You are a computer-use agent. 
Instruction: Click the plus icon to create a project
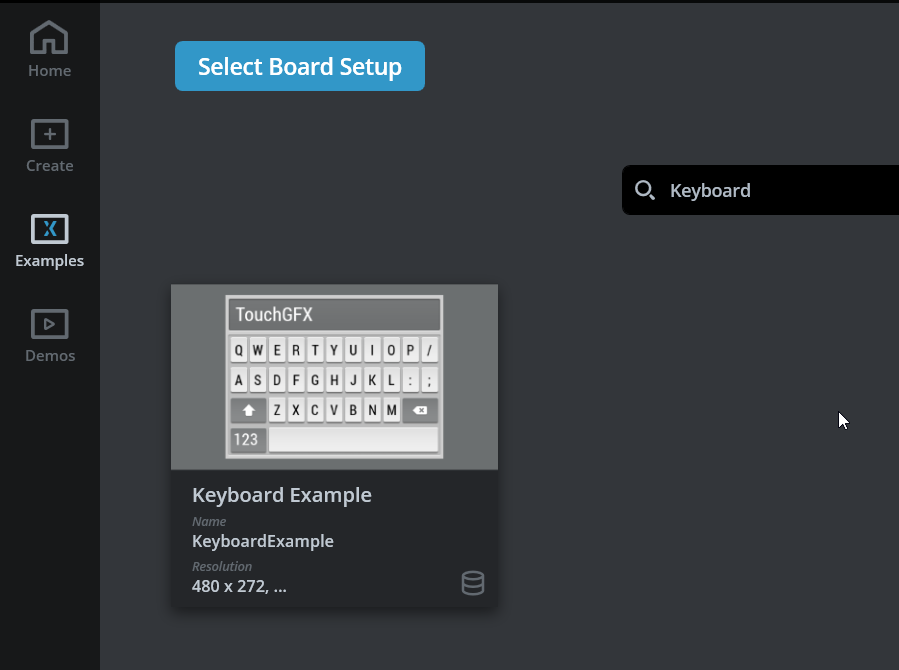pos(49,132)
